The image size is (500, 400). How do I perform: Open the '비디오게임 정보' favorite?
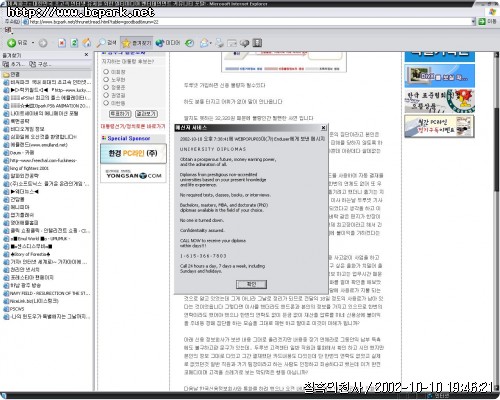tap(24, 129)
